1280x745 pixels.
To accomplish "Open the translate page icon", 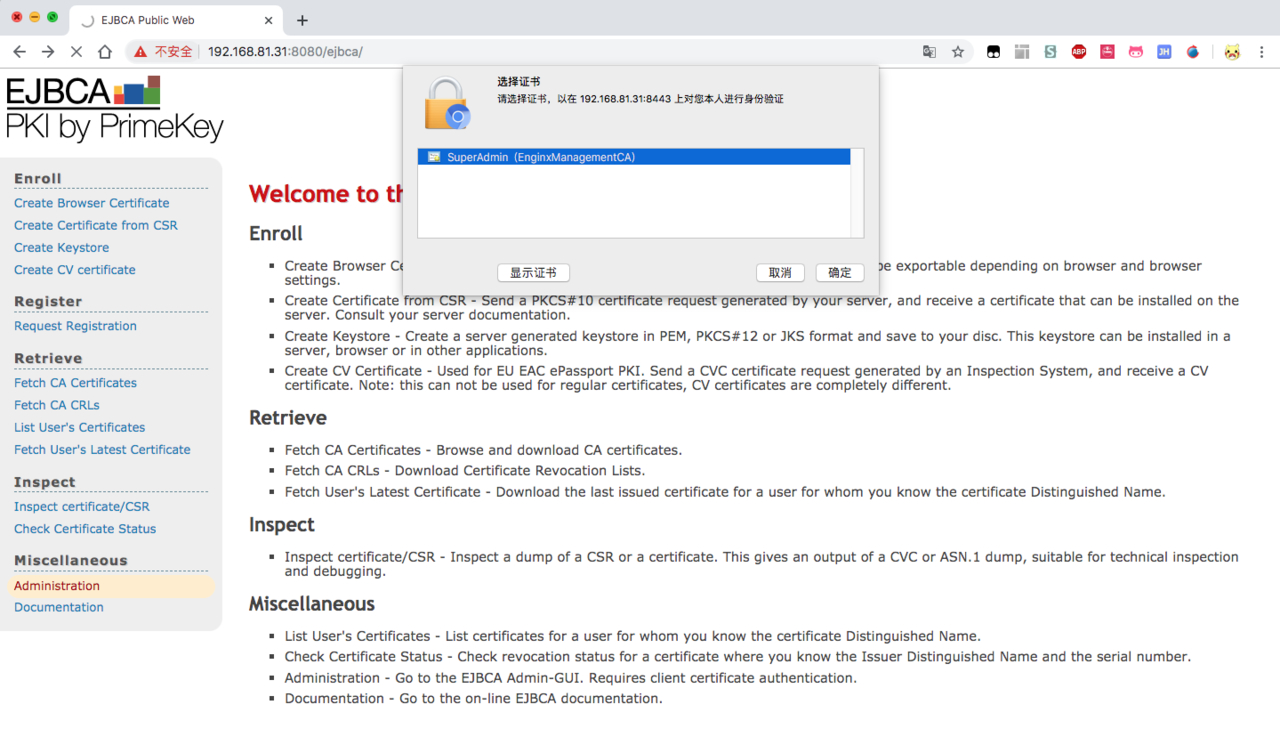I will tap(929, 52).
